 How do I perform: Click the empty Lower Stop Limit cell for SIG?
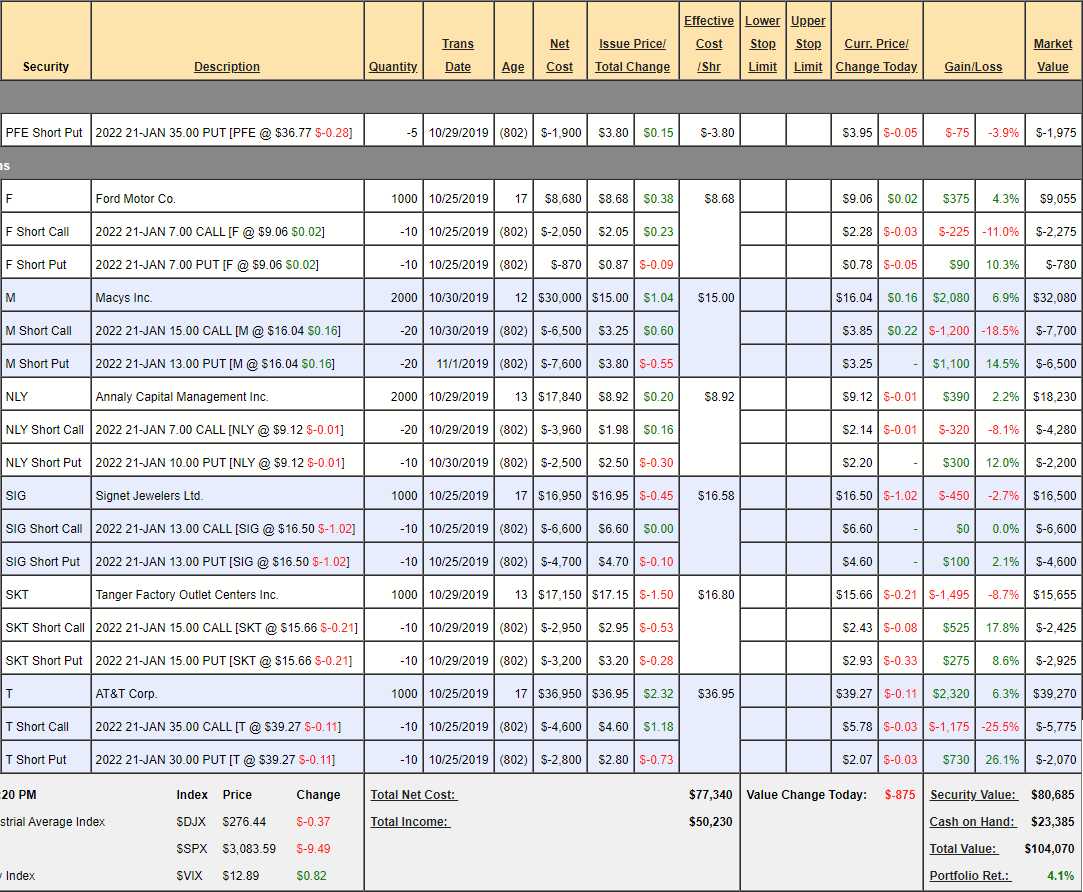point(763,496)
